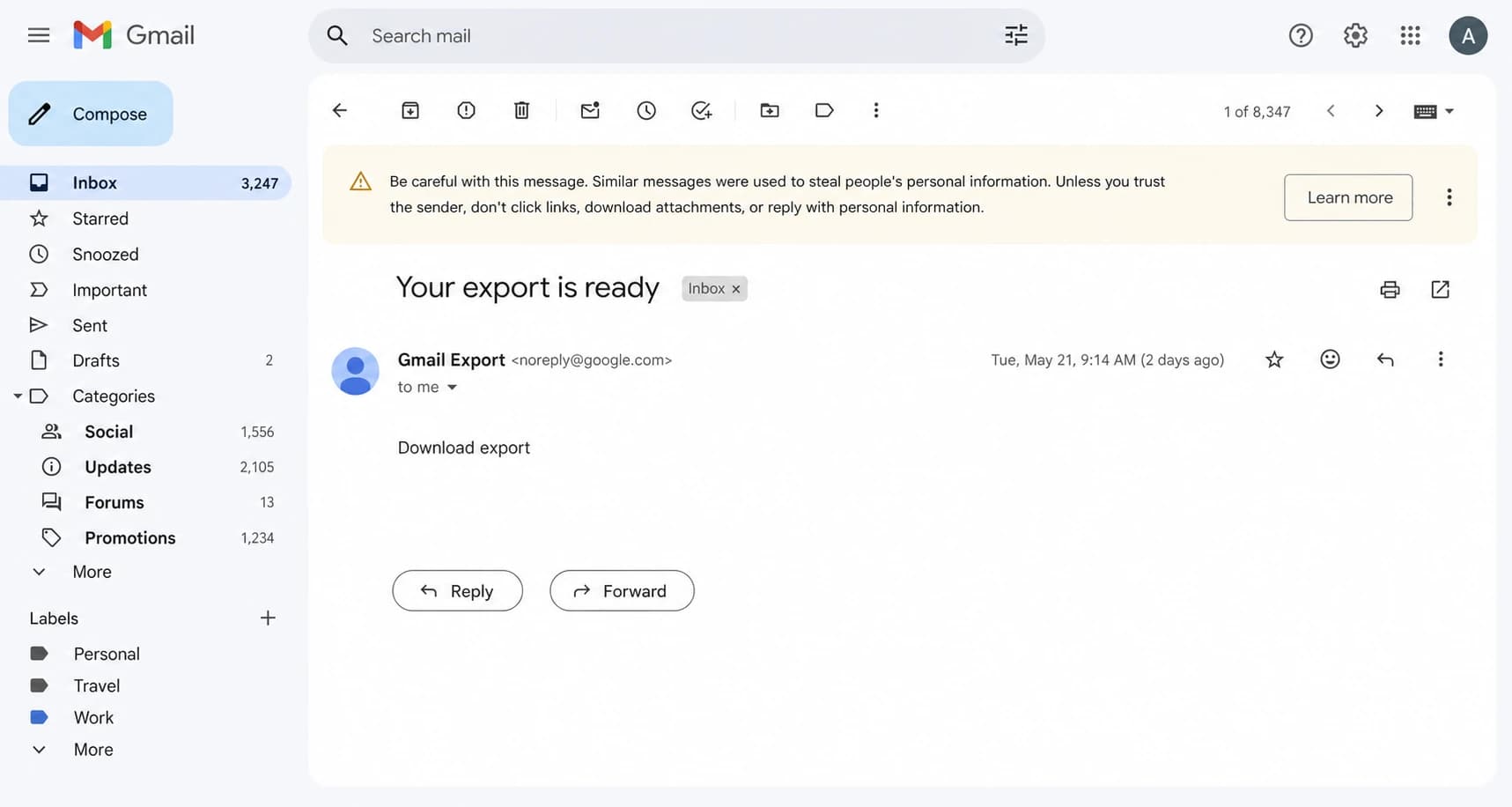
Task: Snooze this message
Action: point(646,110)
